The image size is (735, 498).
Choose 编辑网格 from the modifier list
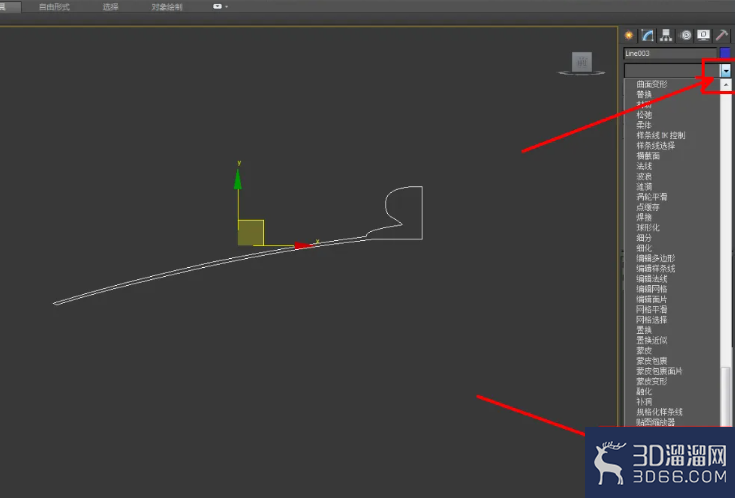(x=652, y=289)
